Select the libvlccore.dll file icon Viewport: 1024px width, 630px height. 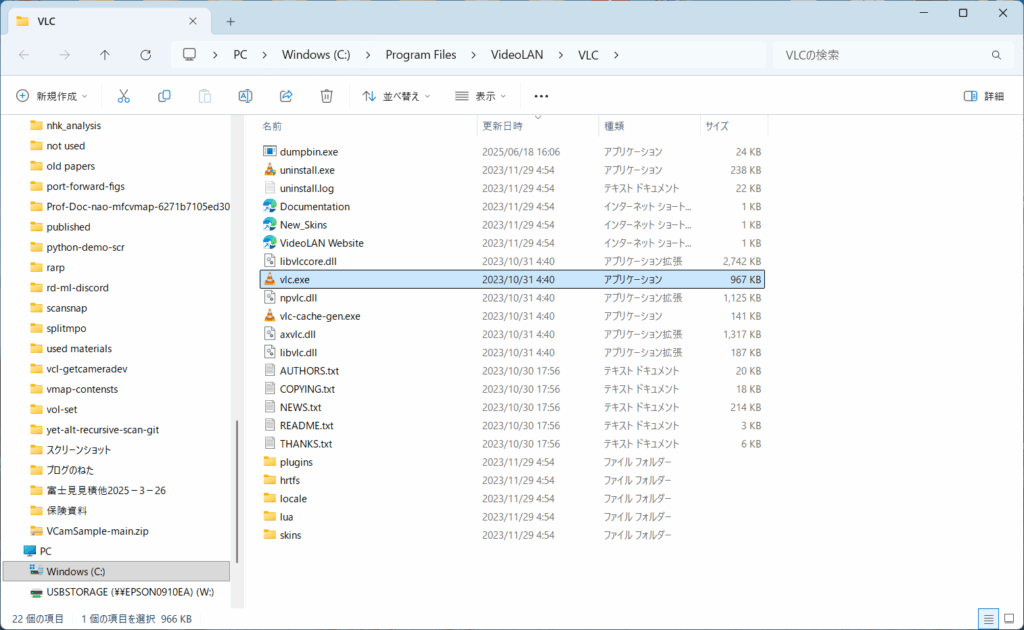pyautogui.click(x=270, y=260)
